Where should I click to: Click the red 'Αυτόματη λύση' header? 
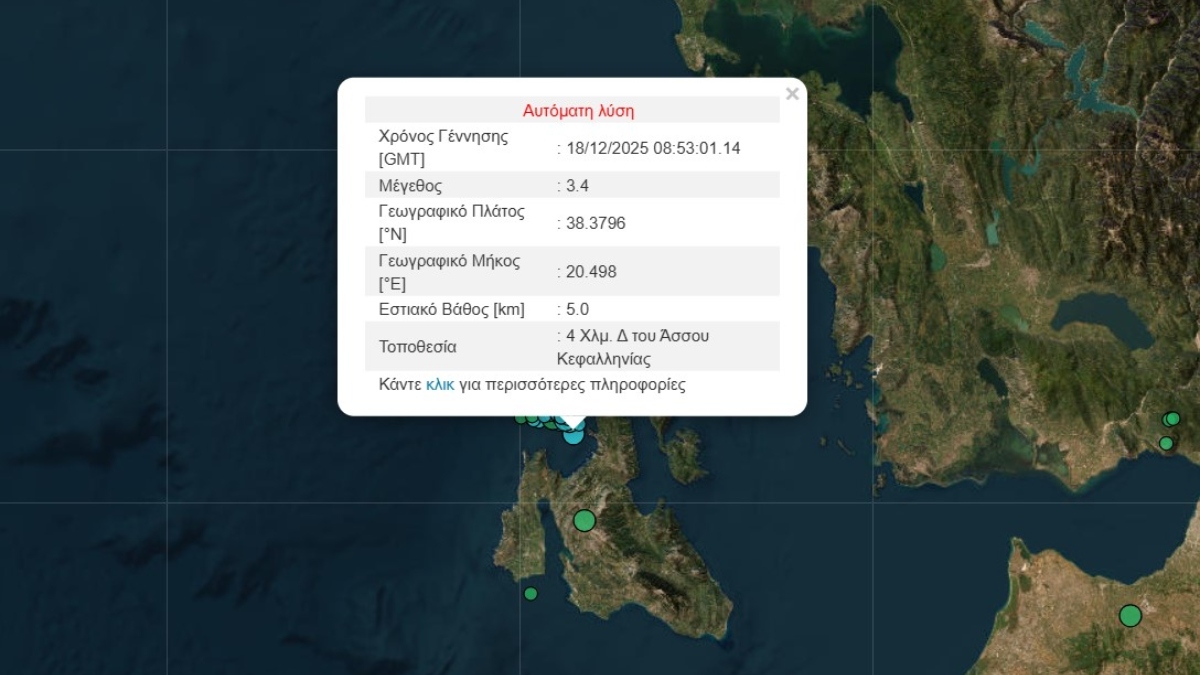click(578, 110)
